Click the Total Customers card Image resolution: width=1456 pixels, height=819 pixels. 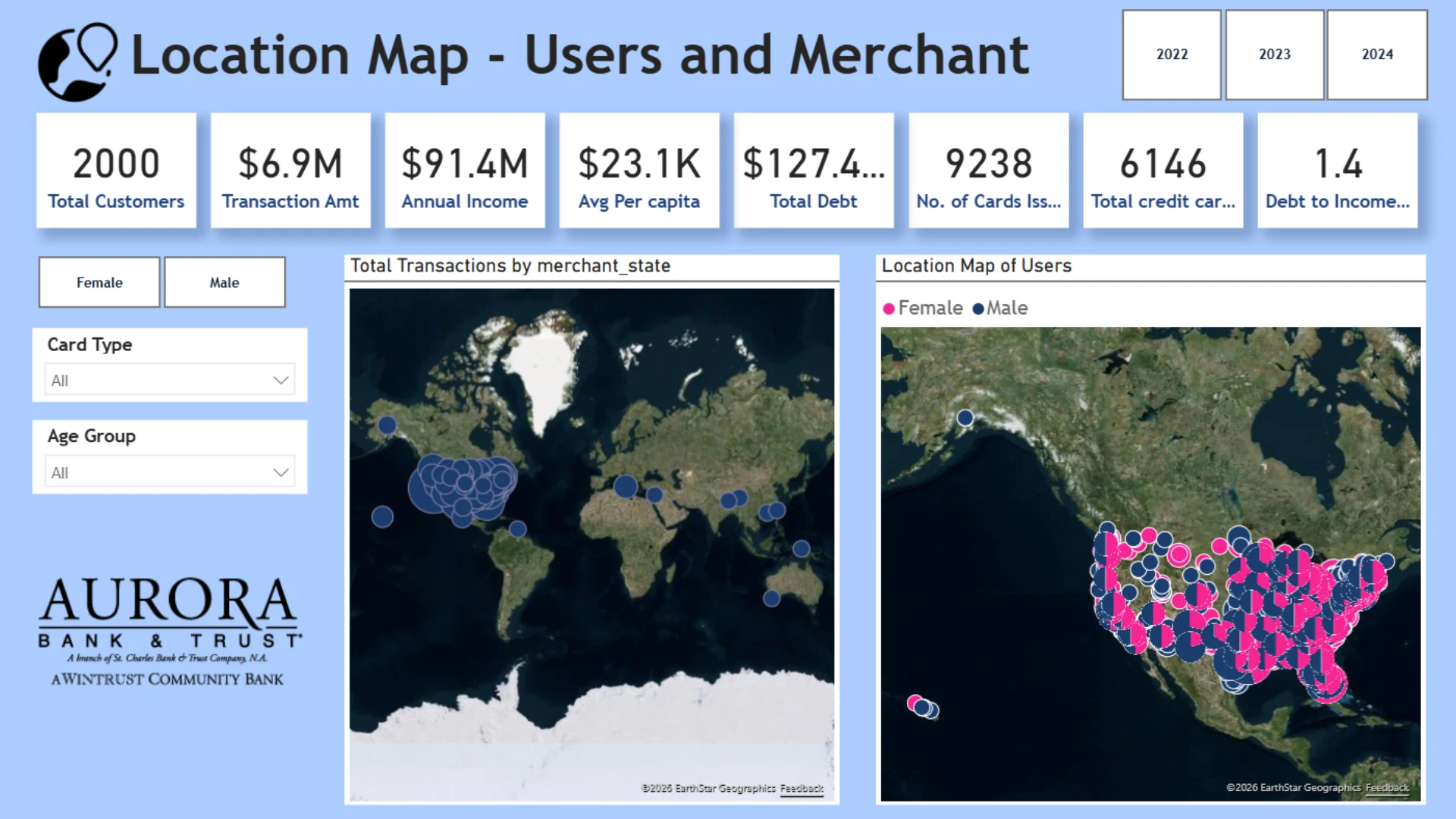(116, 171)
